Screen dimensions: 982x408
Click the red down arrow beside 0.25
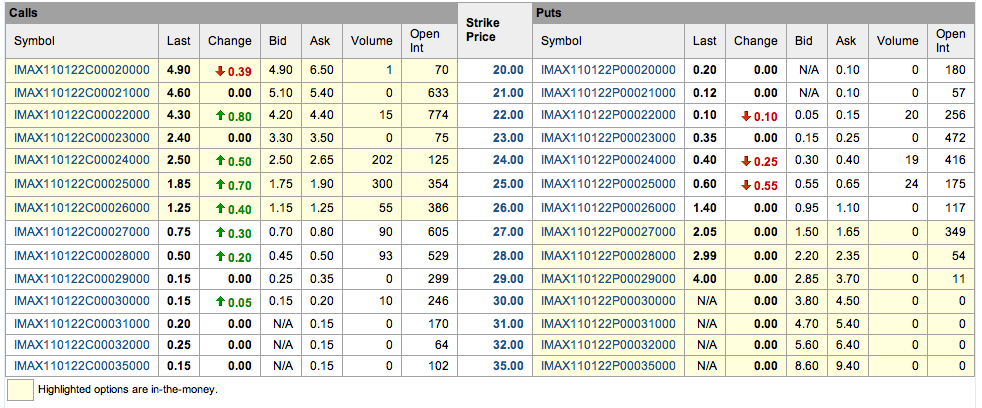pos(745,162)
